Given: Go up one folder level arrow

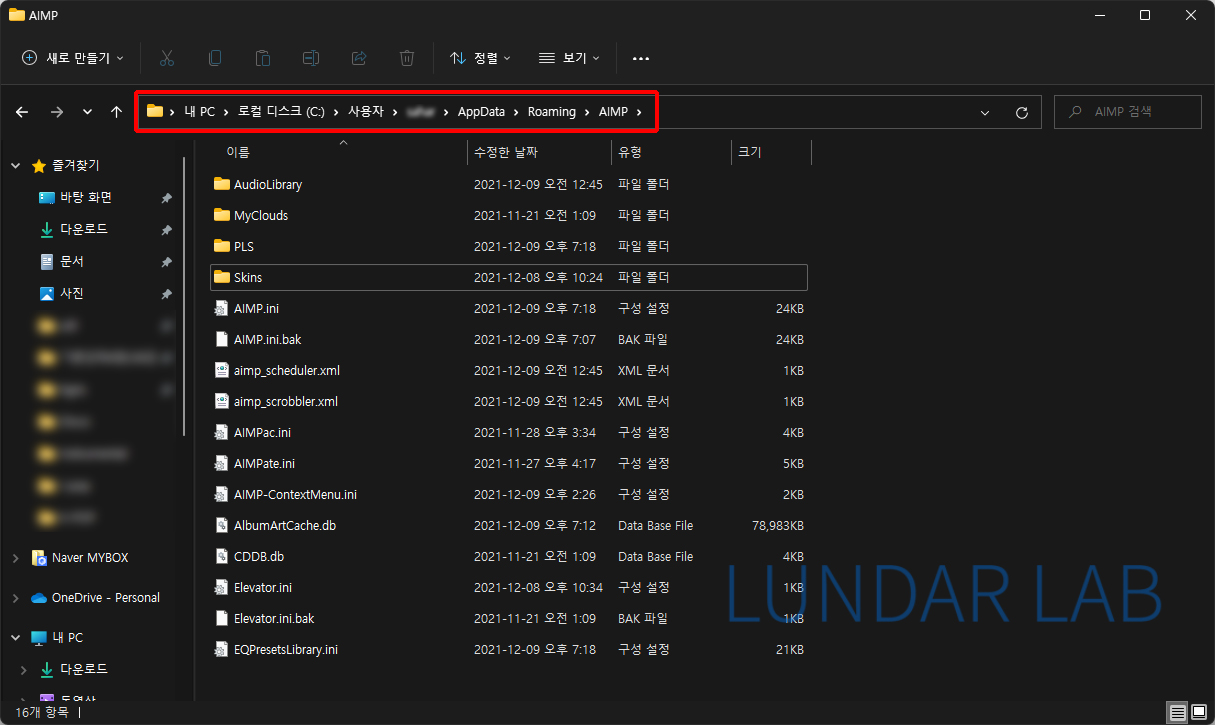Looking at the screenshot, I should pos(116,112).
